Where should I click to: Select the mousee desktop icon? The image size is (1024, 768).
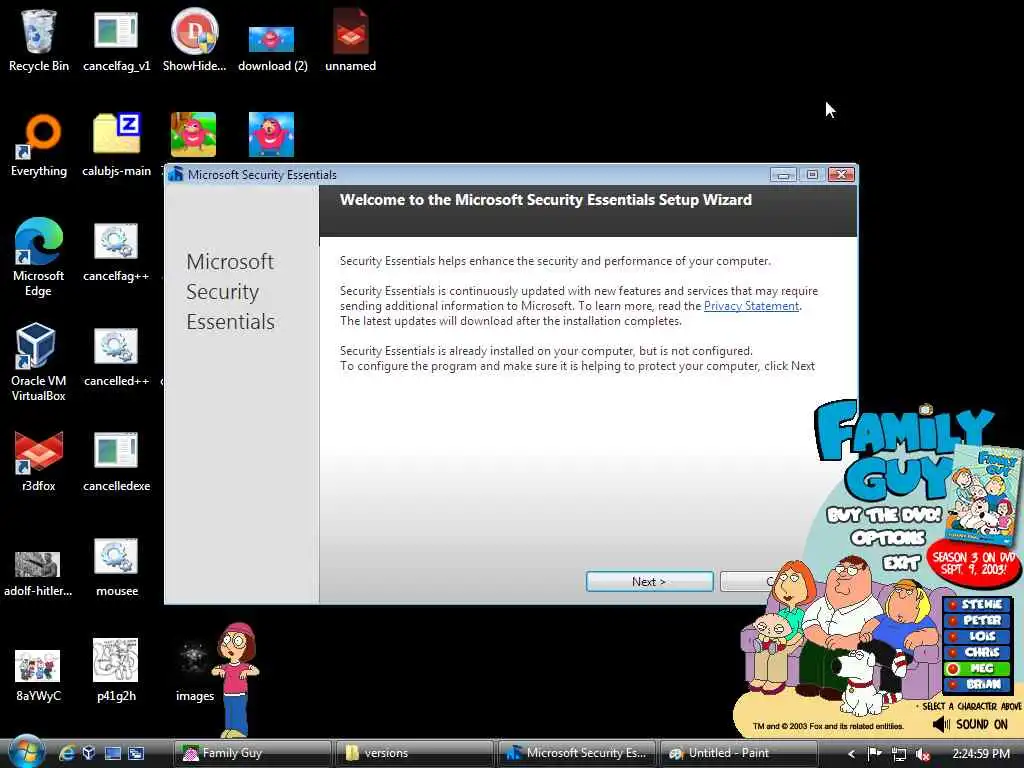click(116, 567)
